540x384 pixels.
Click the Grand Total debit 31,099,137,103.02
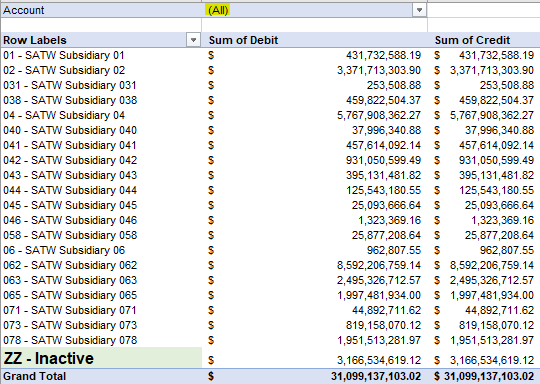376,376
